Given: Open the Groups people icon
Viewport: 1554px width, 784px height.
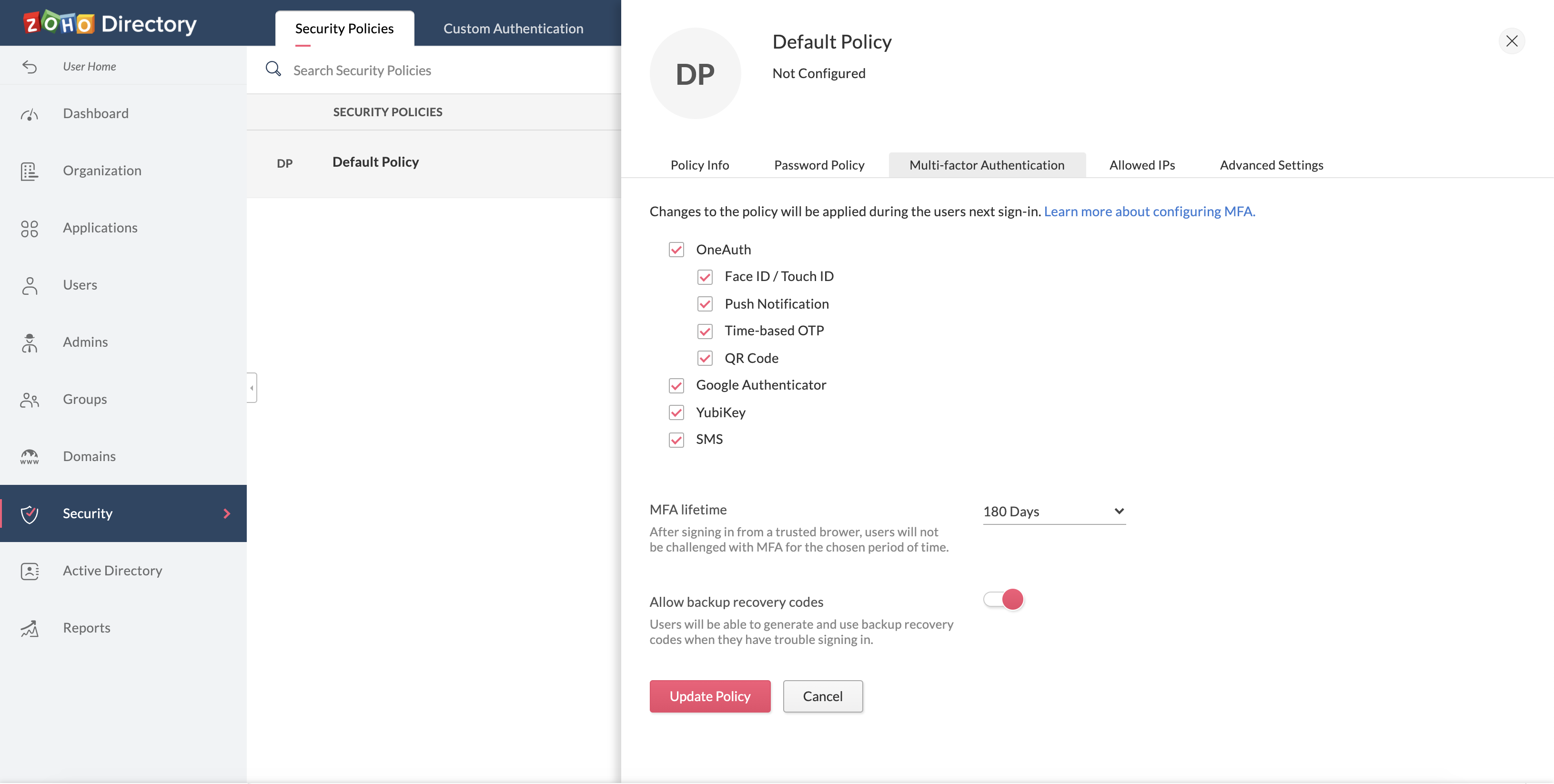Looking at the screenshot, I should click(x=29, y=400).
